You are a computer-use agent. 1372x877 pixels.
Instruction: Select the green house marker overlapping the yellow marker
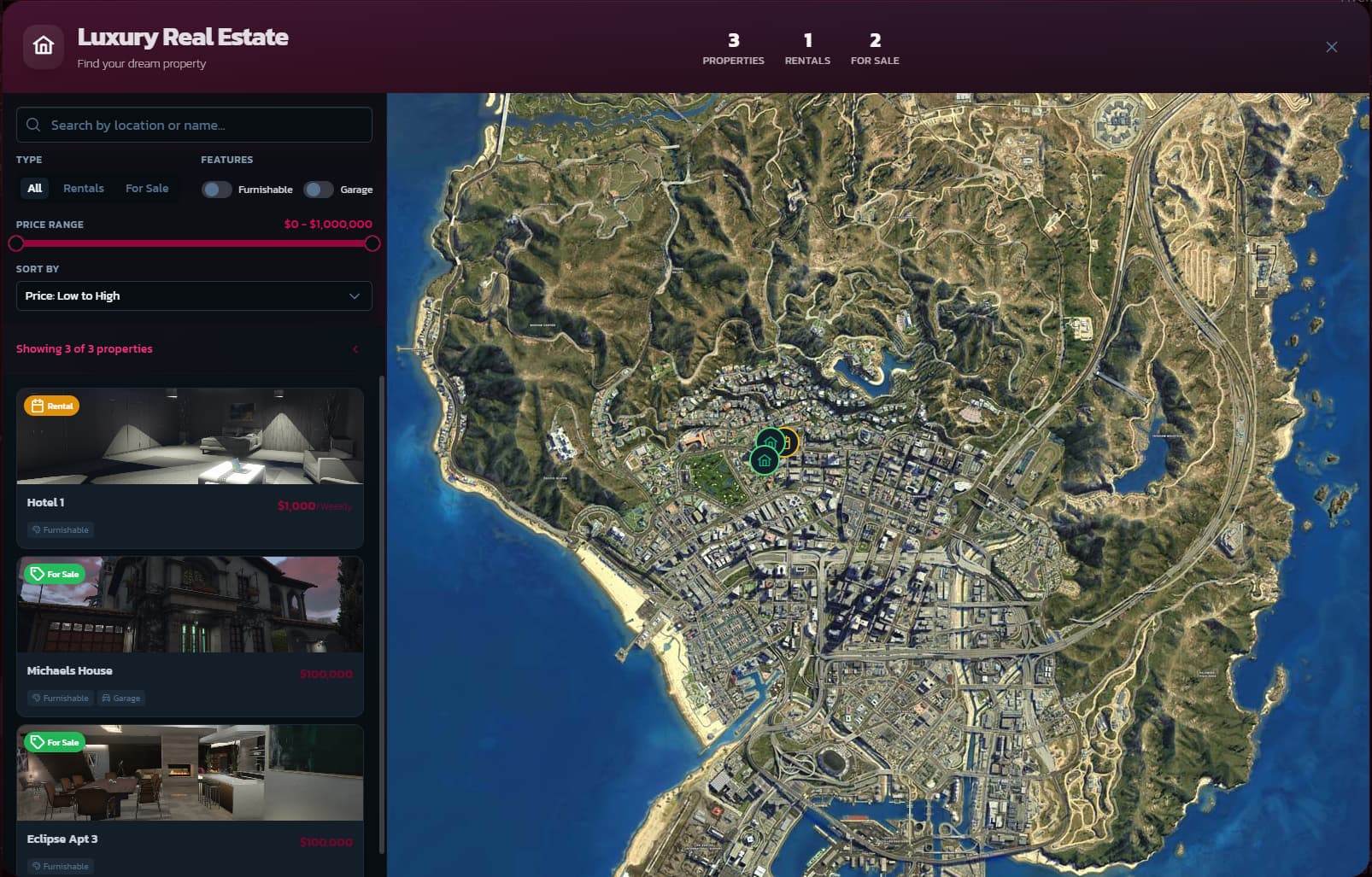771,441
